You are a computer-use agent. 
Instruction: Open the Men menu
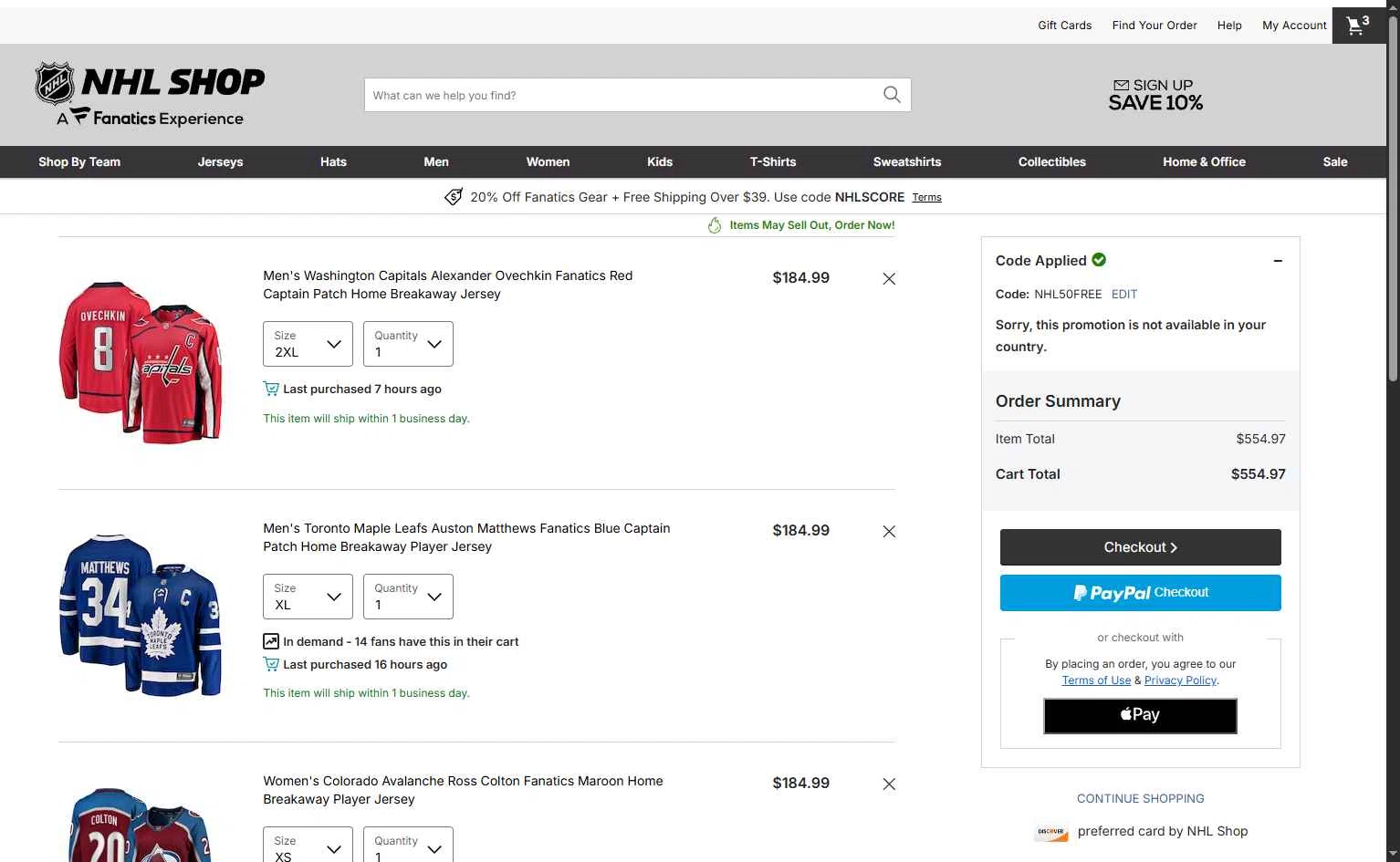point(436,162)
